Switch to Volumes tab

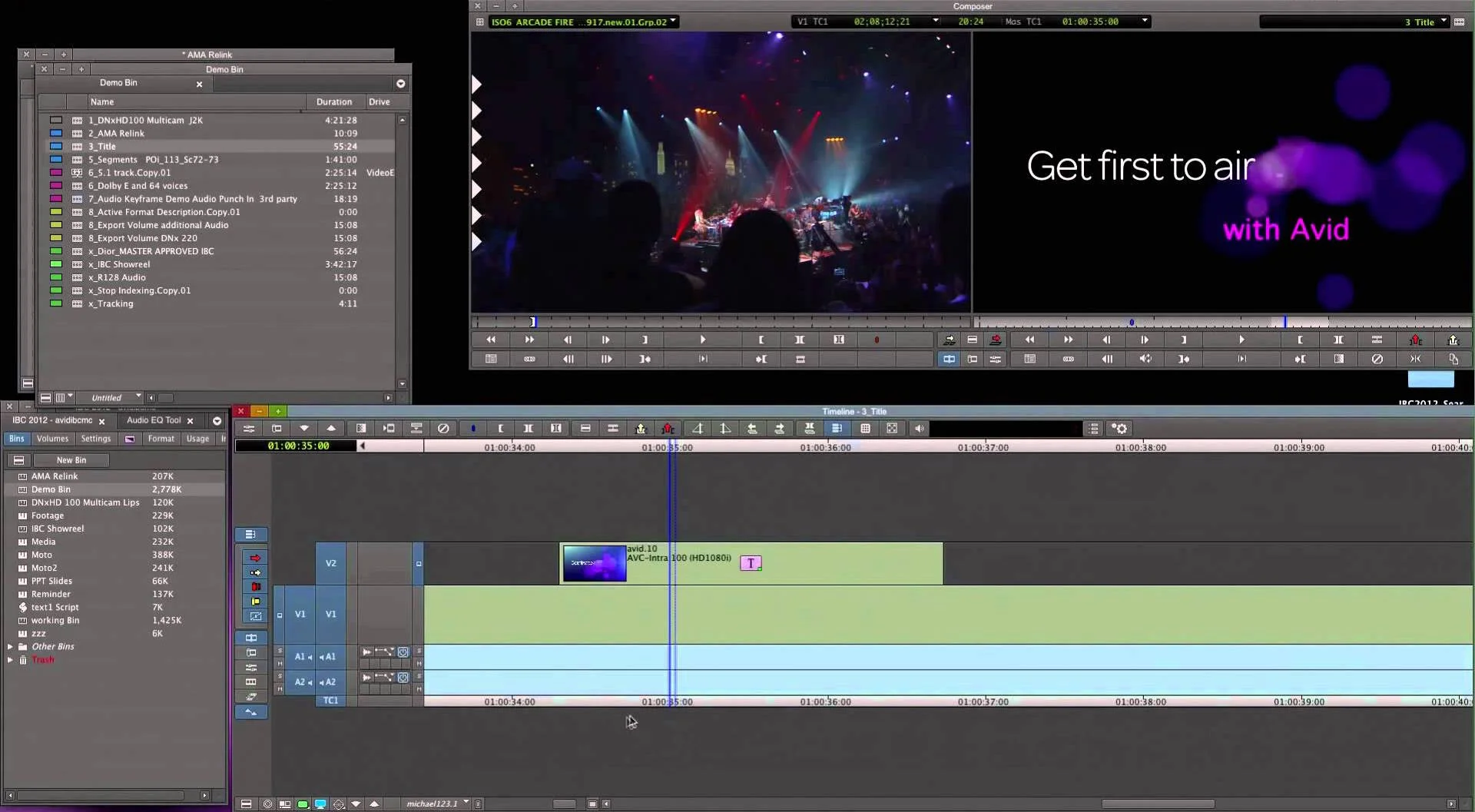[52, 439]
